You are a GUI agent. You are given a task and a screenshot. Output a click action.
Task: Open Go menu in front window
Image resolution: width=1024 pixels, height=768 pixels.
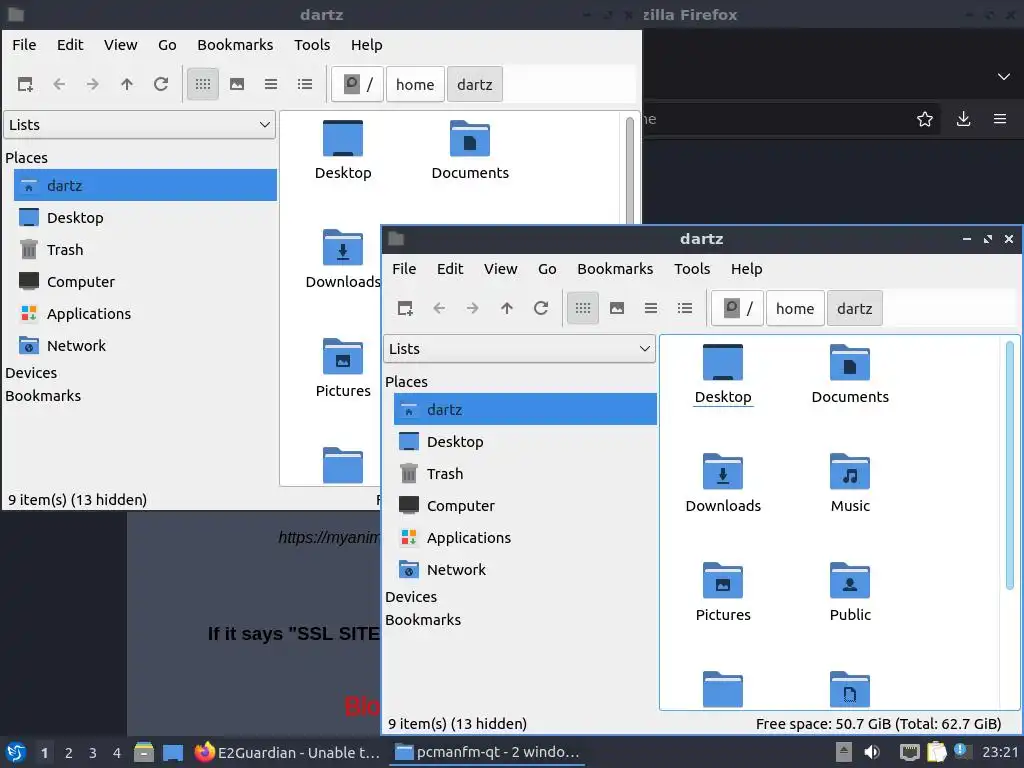[547, 268]
